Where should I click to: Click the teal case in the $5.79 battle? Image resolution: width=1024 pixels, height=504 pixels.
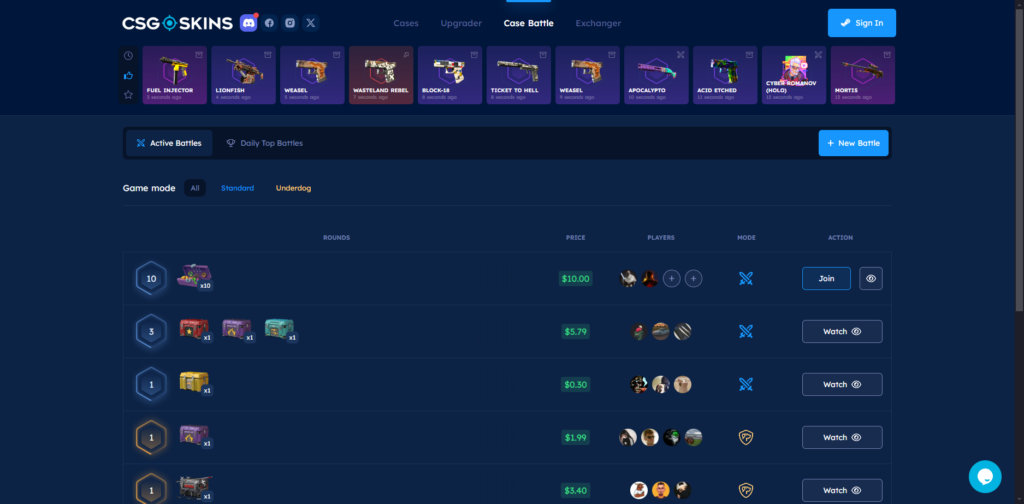[x=280, y=330]
